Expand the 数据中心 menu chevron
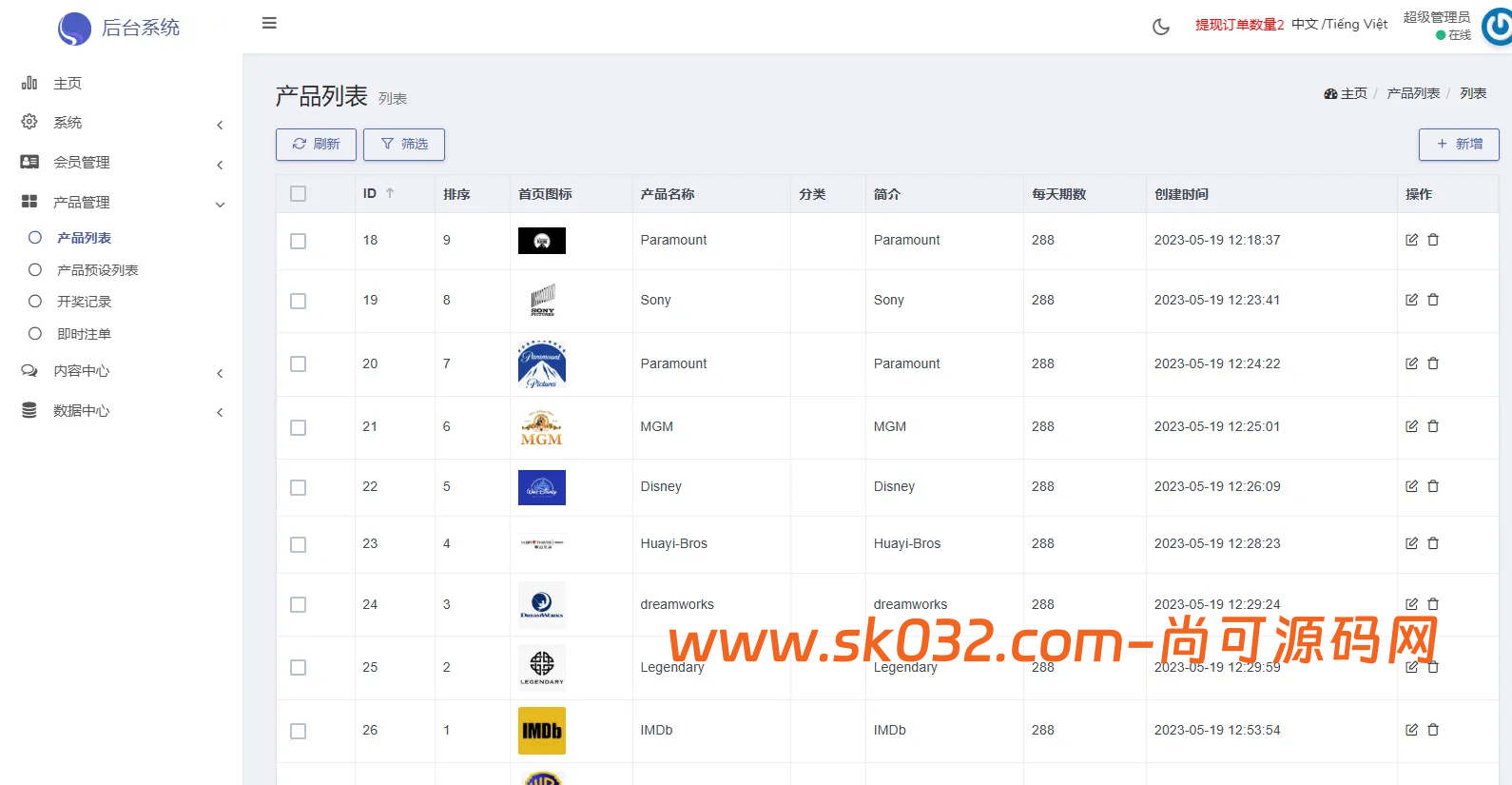Image resolution: width=1512 pixels, height=785 pixels. pyautogui.click(x=220, y=412)
